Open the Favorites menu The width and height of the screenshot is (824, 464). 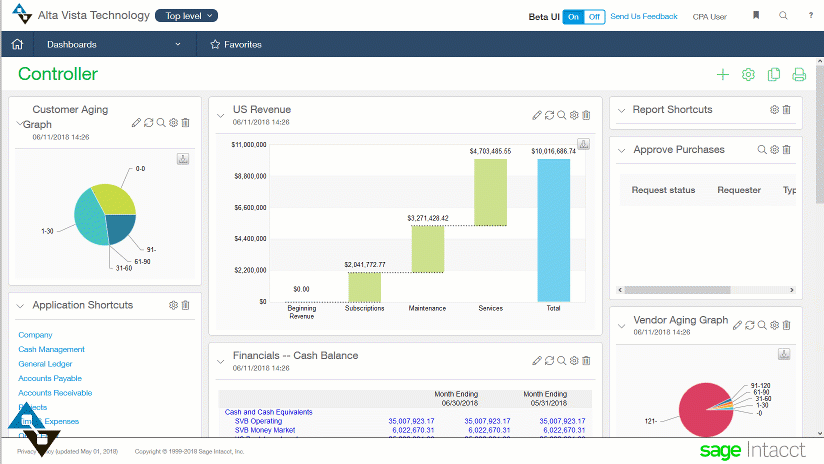click(x=236, y=44)
